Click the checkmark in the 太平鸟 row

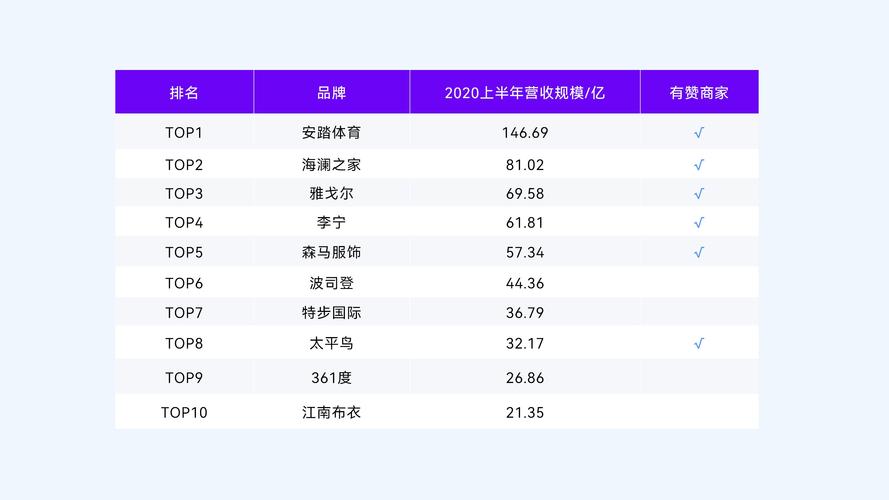pyautogui.click(x=698, y=343)
